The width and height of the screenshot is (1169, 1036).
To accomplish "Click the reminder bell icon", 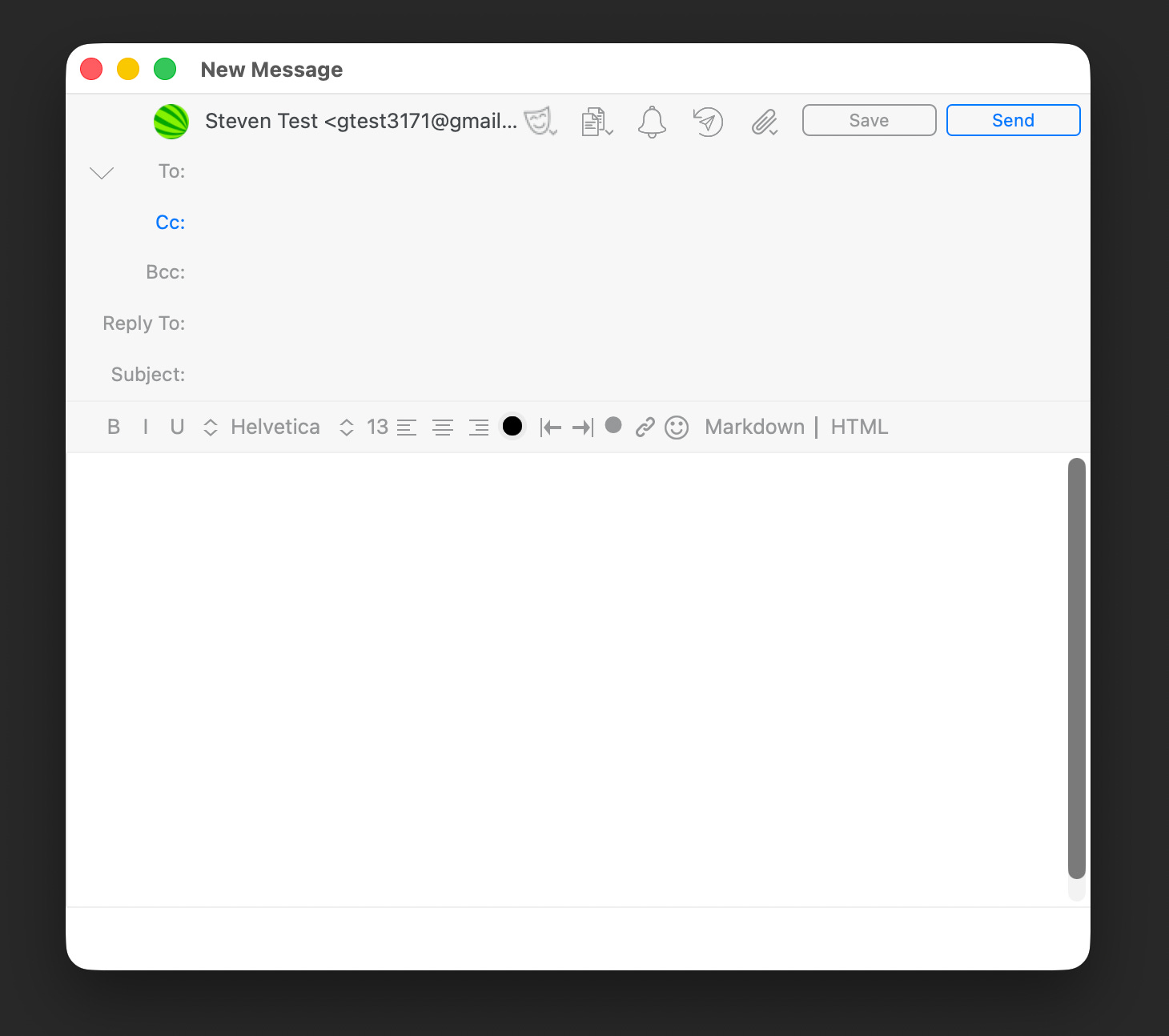I will pyautogui.click(x=652, y=122).
